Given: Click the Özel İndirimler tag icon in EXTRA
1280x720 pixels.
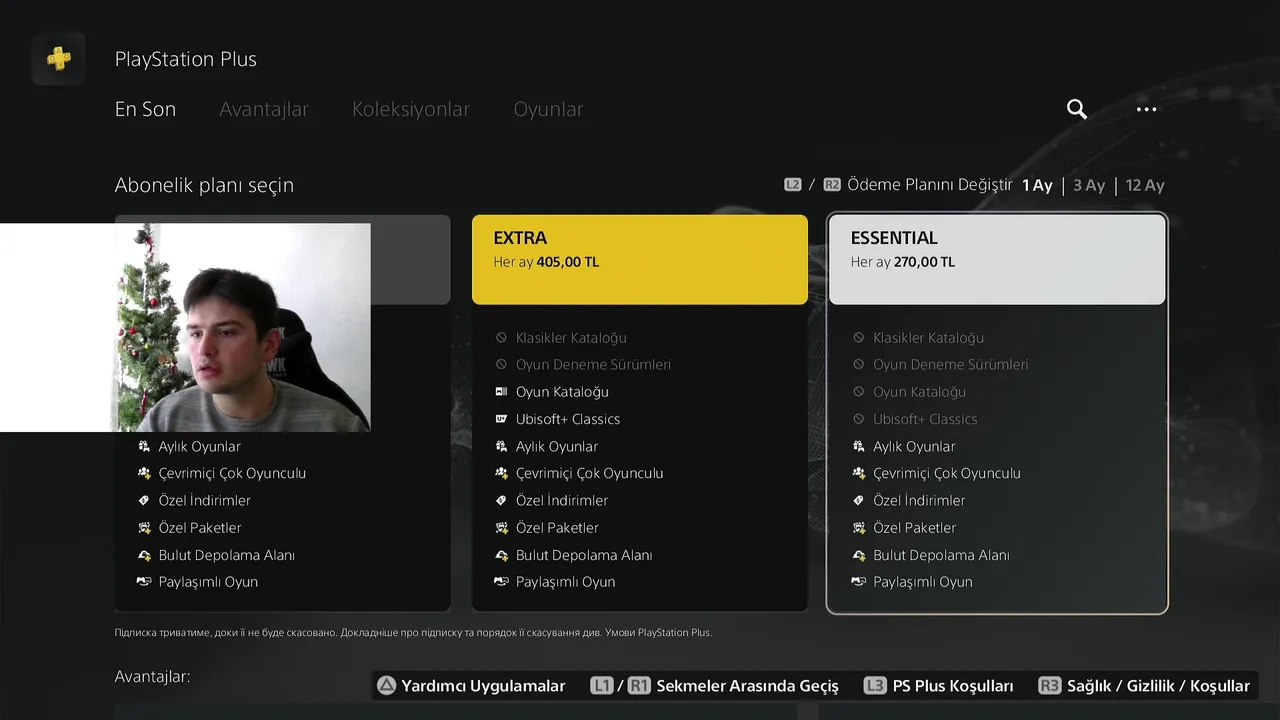Looking at the screenshot, I should click(501, 500).
